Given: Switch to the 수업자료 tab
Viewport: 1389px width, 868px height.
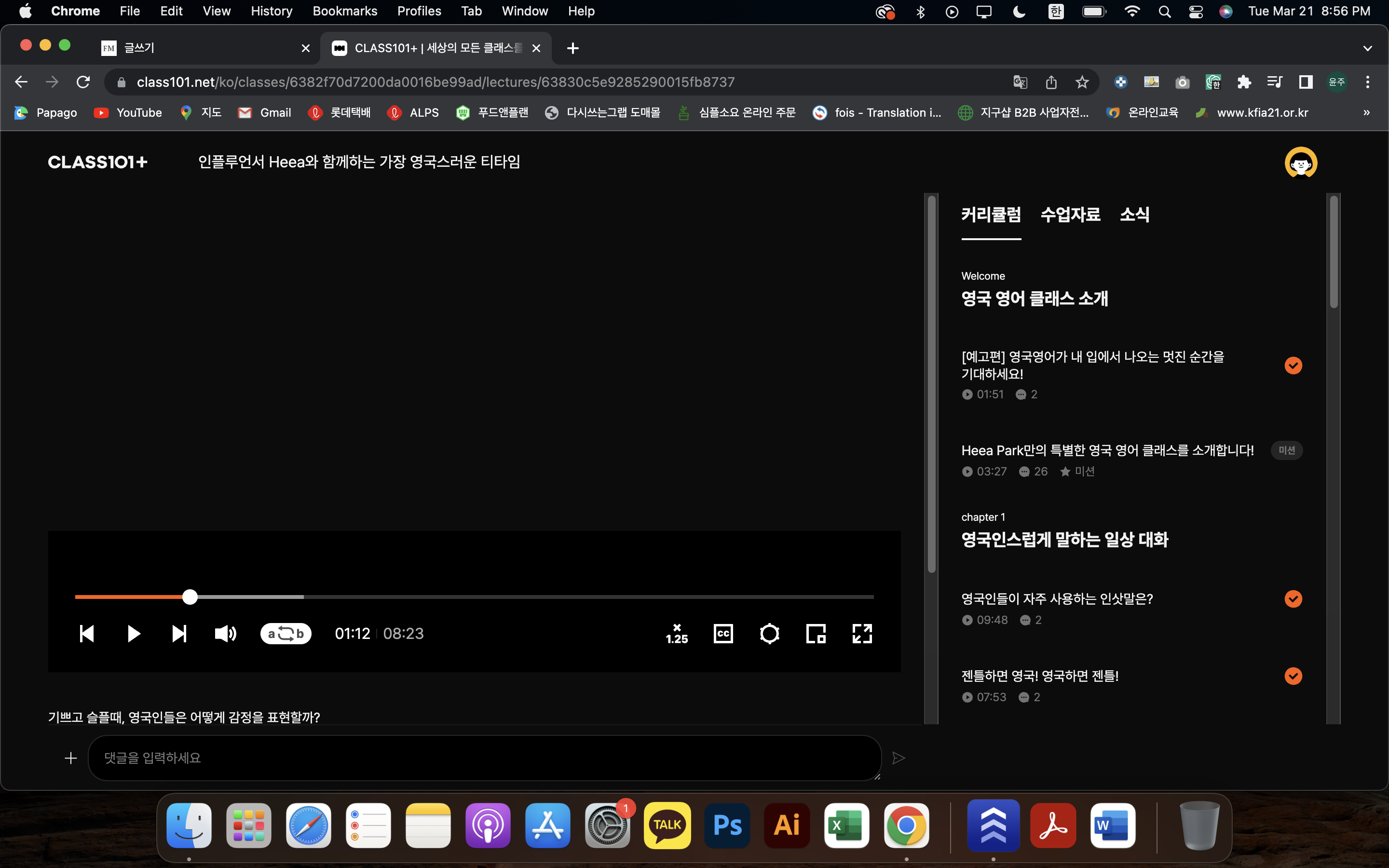Looking at the screenshot, I should [x=1070, y=215].
